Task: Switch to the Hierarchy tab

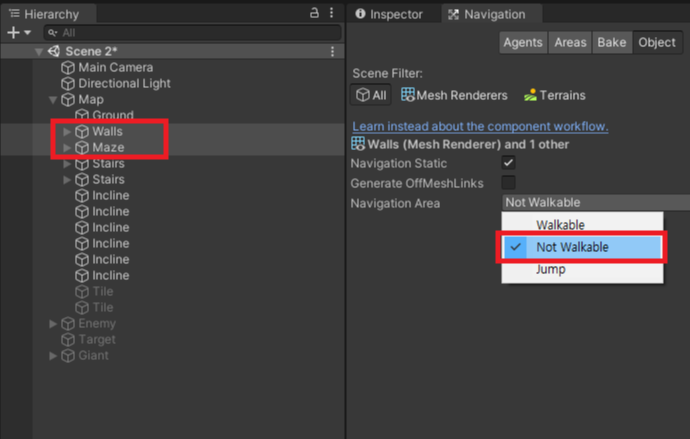Action: click(48, 14)
